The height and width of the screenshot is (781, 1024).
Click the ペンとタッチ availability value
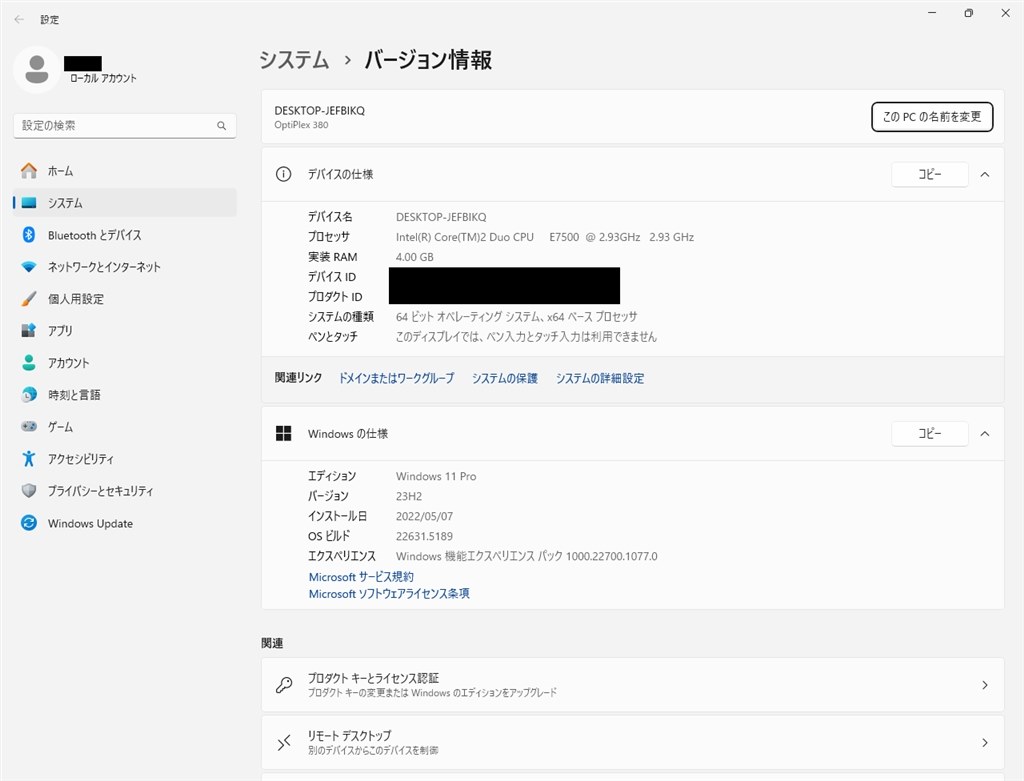(526, 337)
